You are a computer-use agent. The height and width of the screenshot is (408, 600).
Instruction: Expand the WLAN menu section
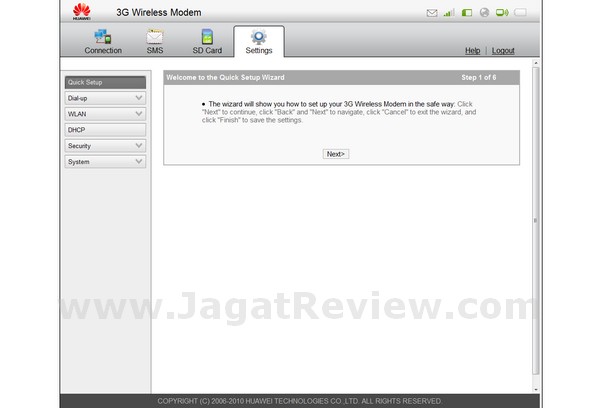(105, 114)
